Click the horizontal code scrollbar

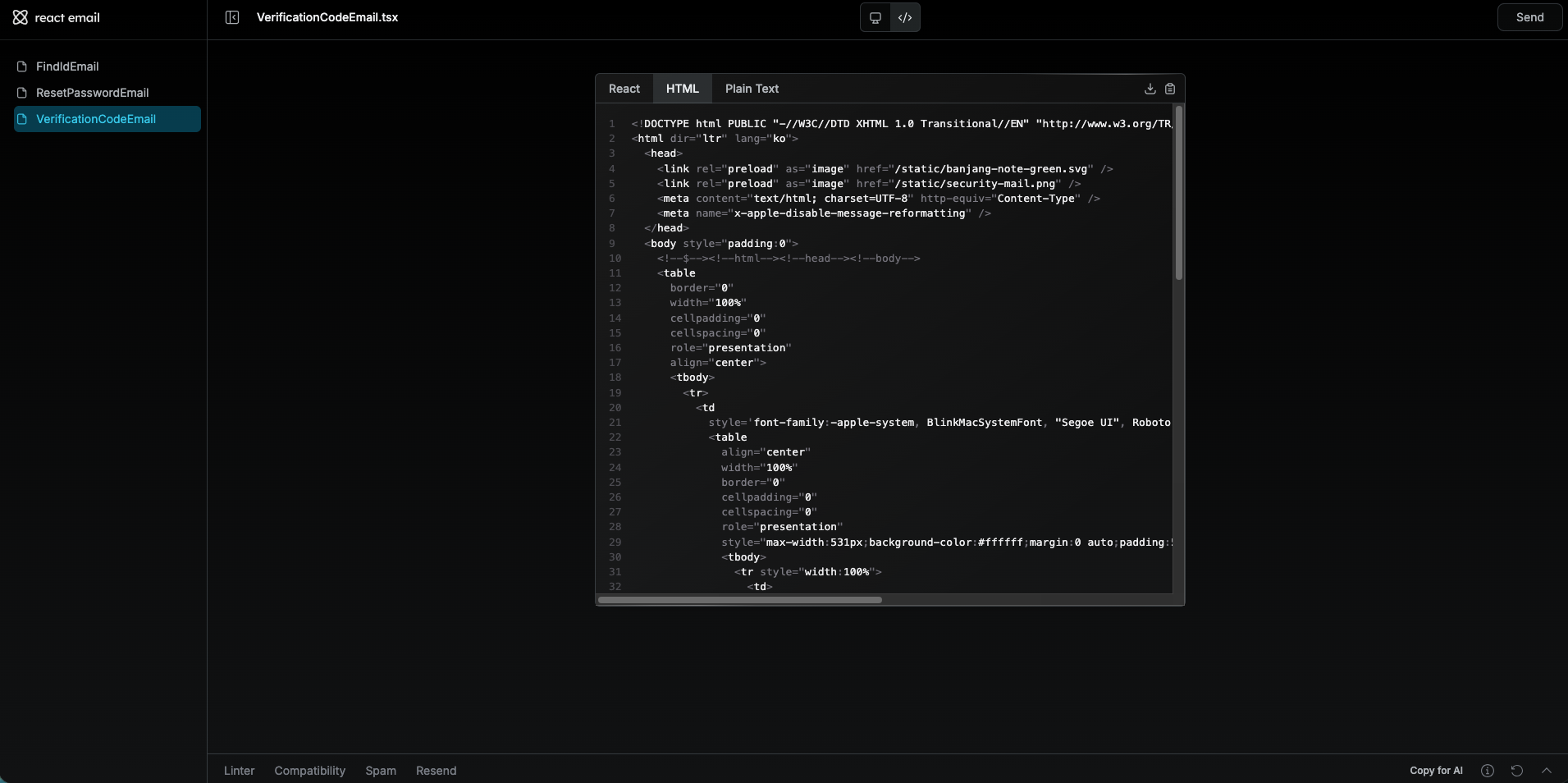[740, 600]
